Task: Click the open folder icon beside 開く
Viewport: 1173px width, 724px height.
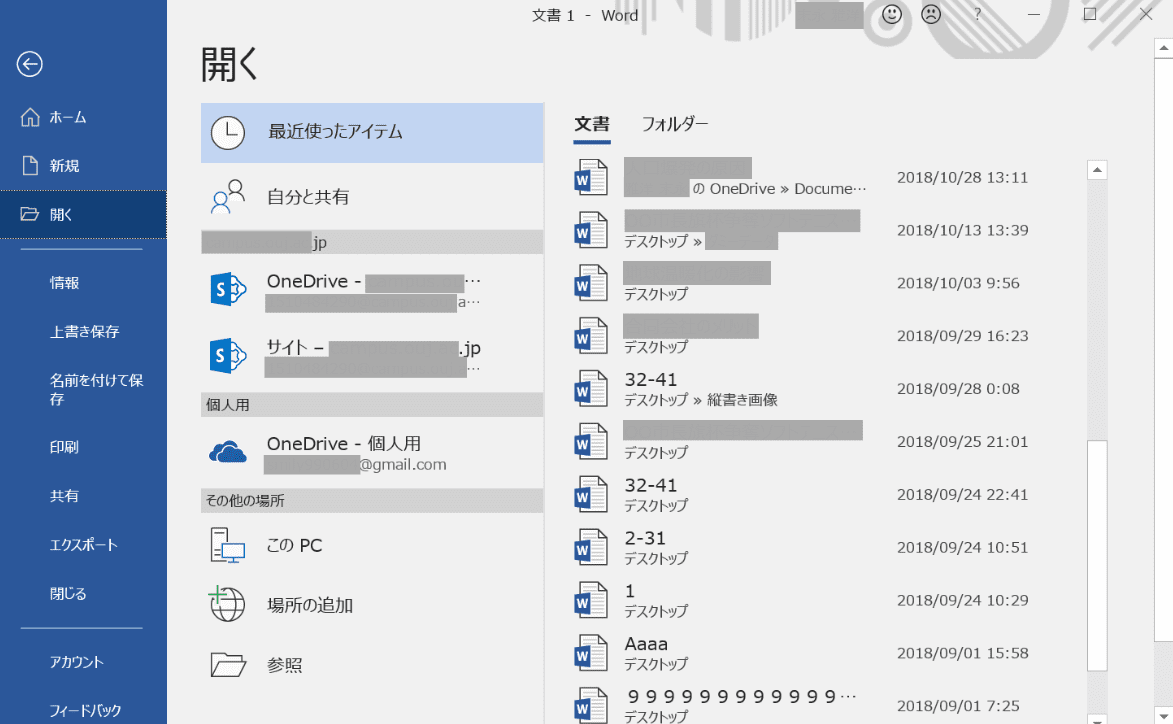Action: tap(30, 215)
